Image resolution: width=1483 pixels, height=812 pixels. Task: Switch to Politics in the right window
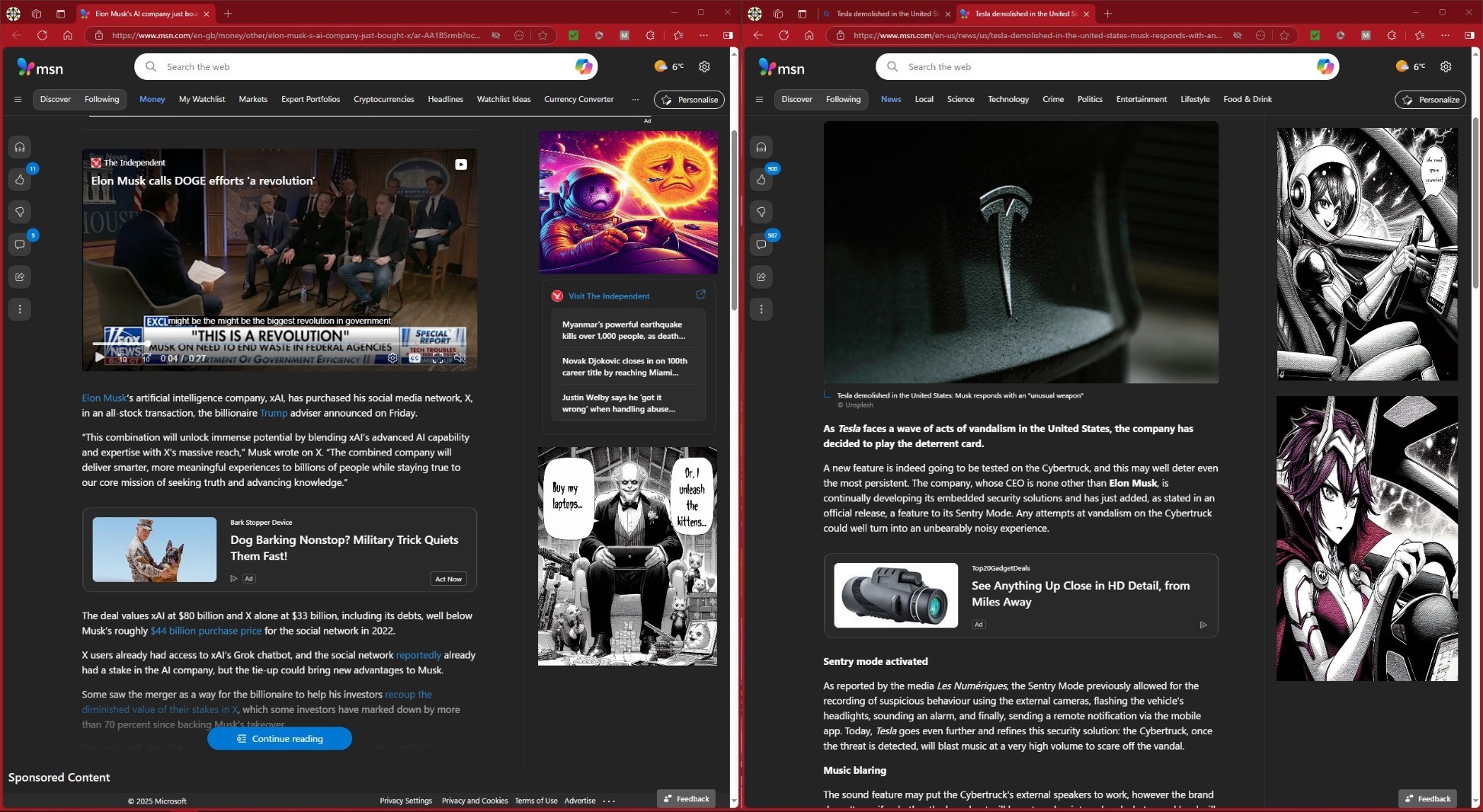coord(1090,99)
